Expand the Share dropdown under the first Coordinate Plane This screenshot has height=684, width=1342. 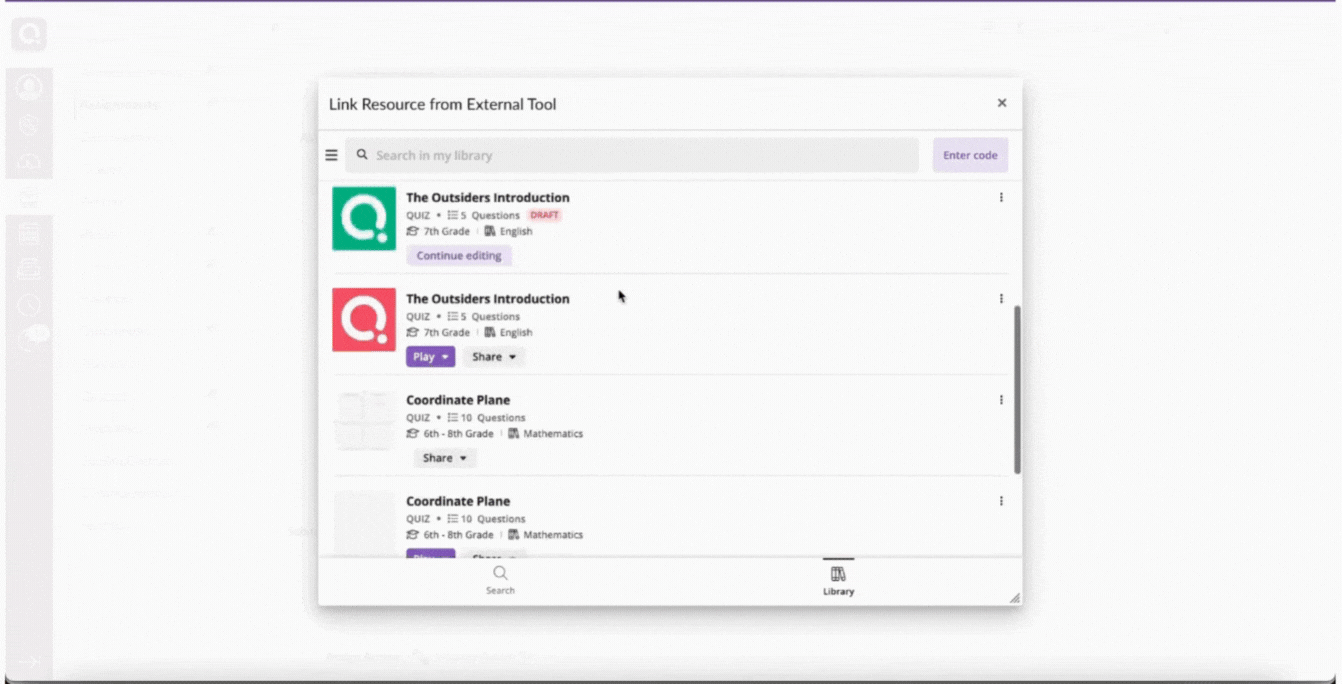tap(445, 458)
